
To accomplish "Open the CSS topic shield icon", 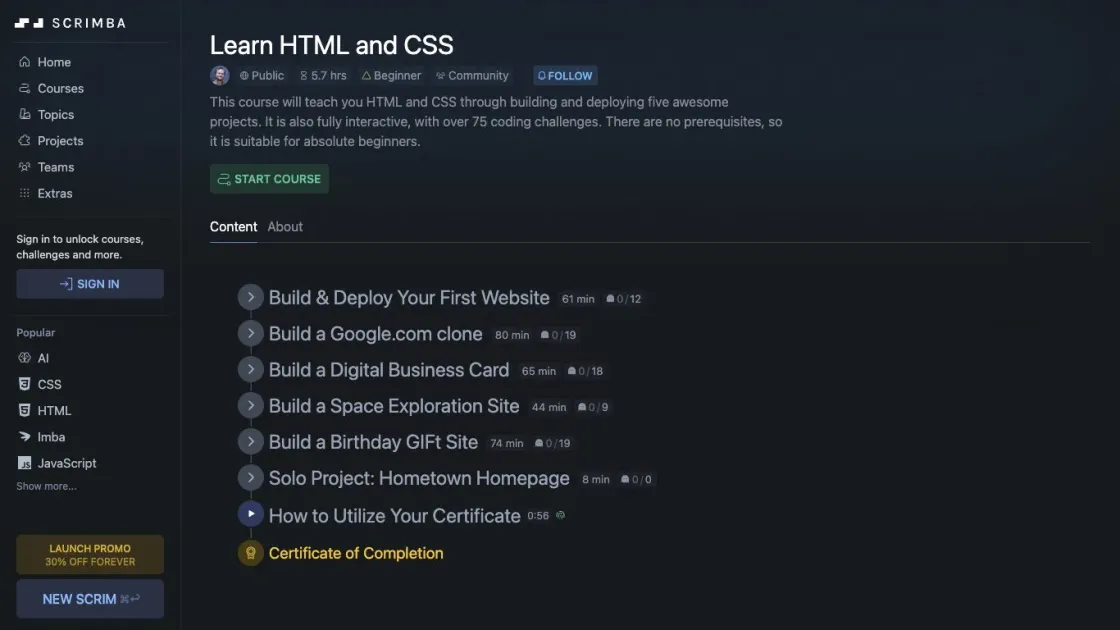I will tap(25, 383).
